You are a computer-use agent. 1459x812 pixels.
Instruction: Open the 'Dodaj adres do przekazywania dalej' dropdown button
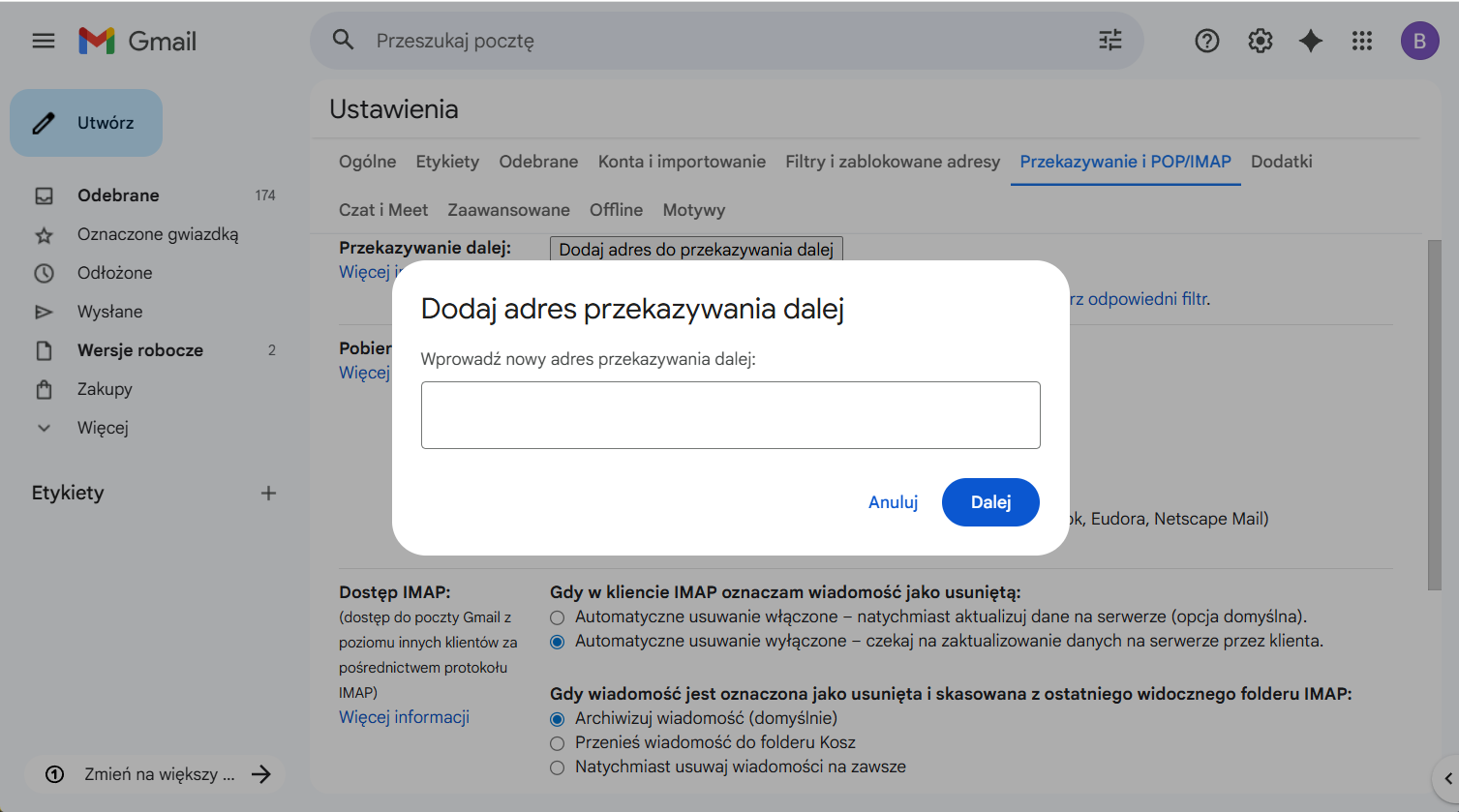[695, 249]
